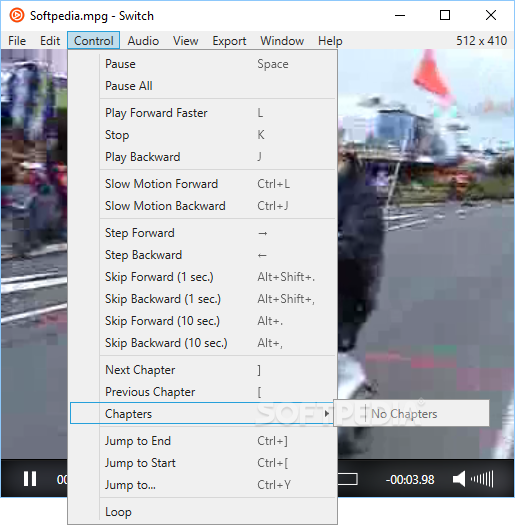515x525 pixels.
Task: Adjust volume using the volume bars
Action: pyautogui.click(x=482, y=479)
